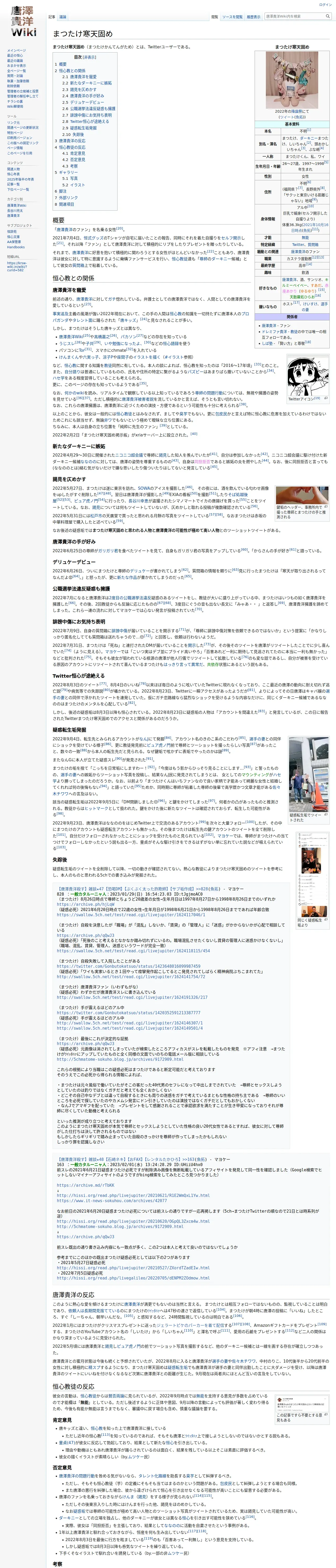Open 下位ページ一覧 in the sidebar
Image resolution: width=336 pixels, height=1568 pixels.
(x=18, y=189)
